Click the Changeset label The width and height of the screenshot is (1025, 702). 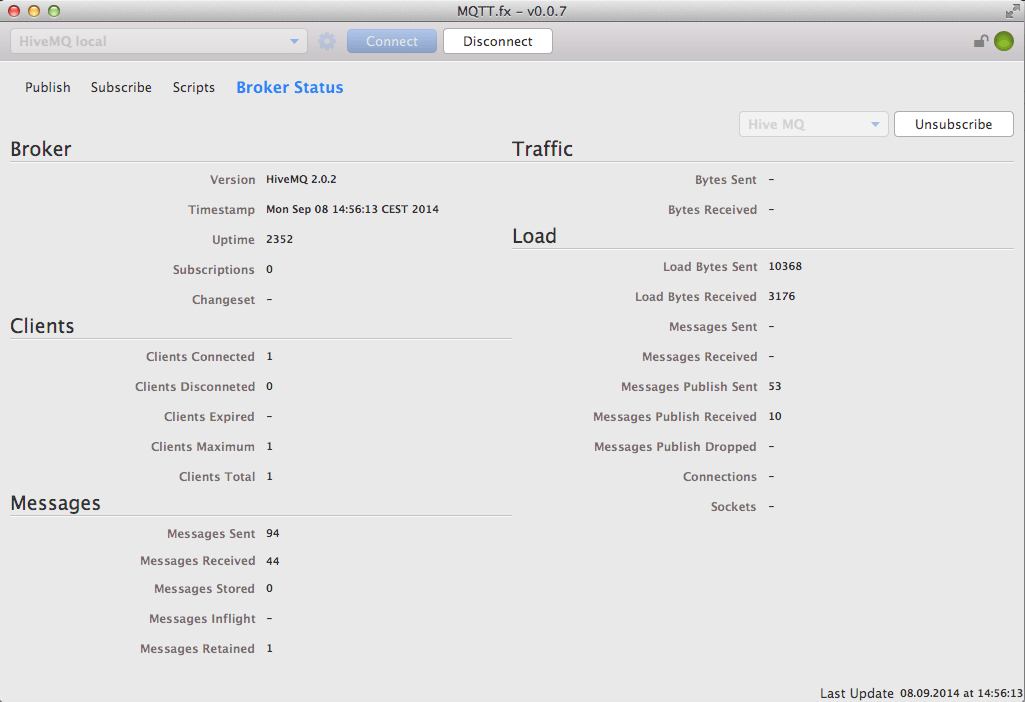pyautogui.click(x=223, y=299)
